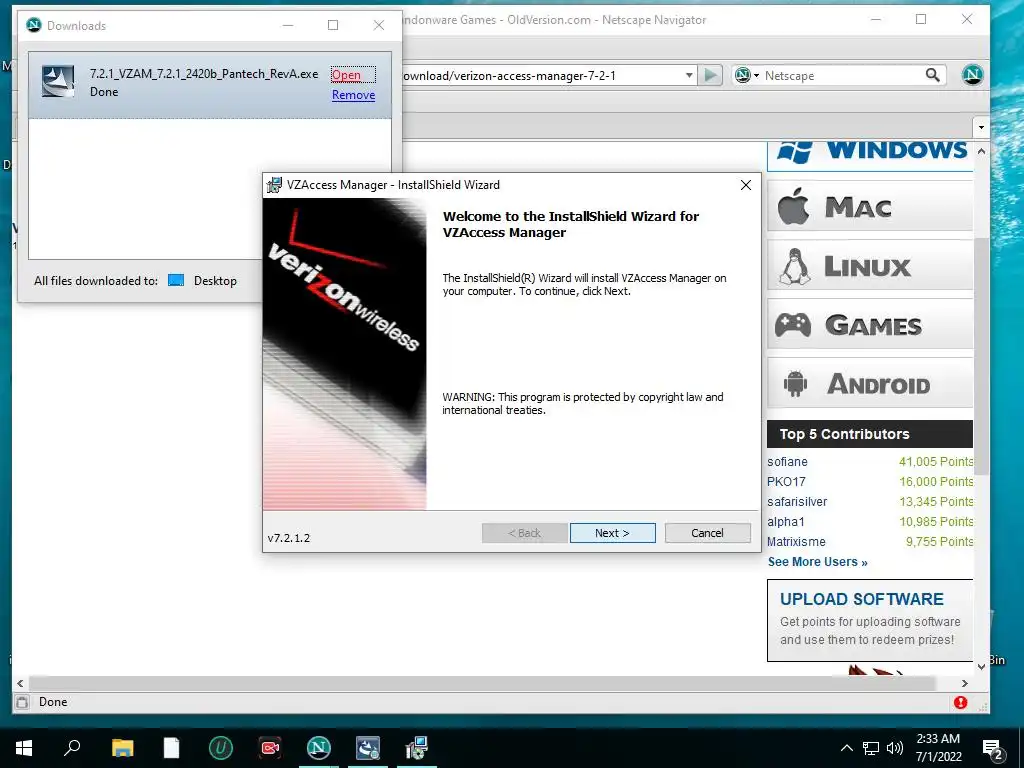Expand the URL address bar dropdown
This screenshot has width=1024, height=768.
click(x=688, y=76)
